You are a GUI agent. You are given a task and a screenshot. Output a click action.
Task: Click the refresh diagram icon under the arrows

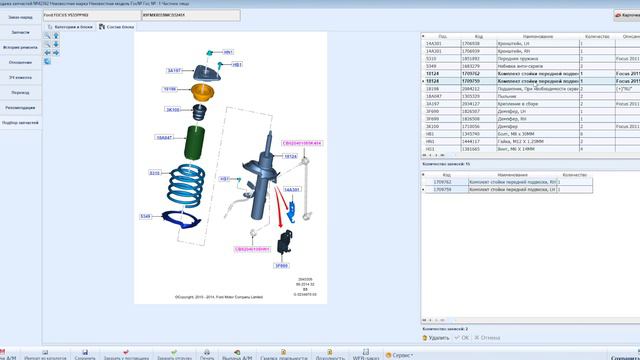(x=47, y=61)
